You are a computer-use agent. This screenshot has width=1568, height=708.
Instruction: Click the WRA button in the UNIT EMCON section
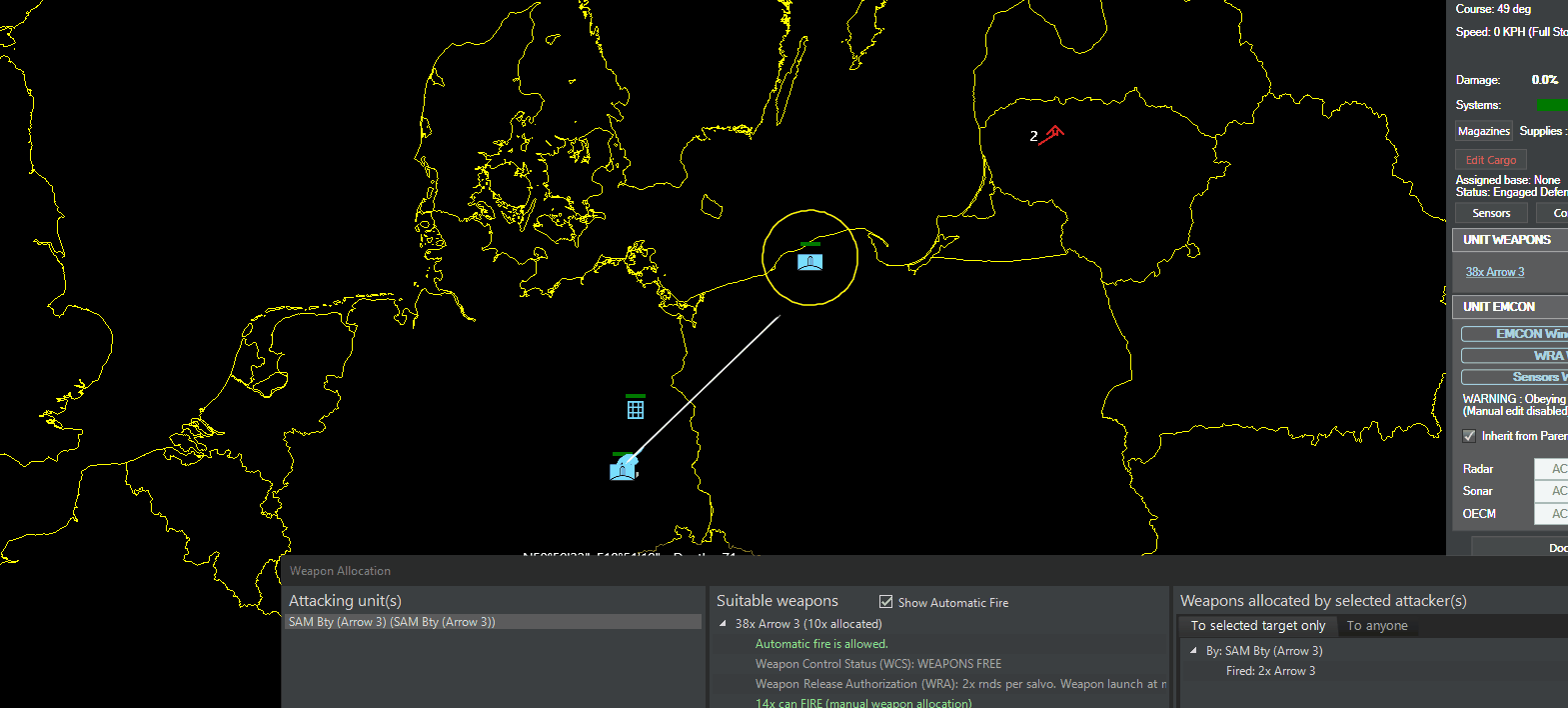click(x=1514, y=356)
